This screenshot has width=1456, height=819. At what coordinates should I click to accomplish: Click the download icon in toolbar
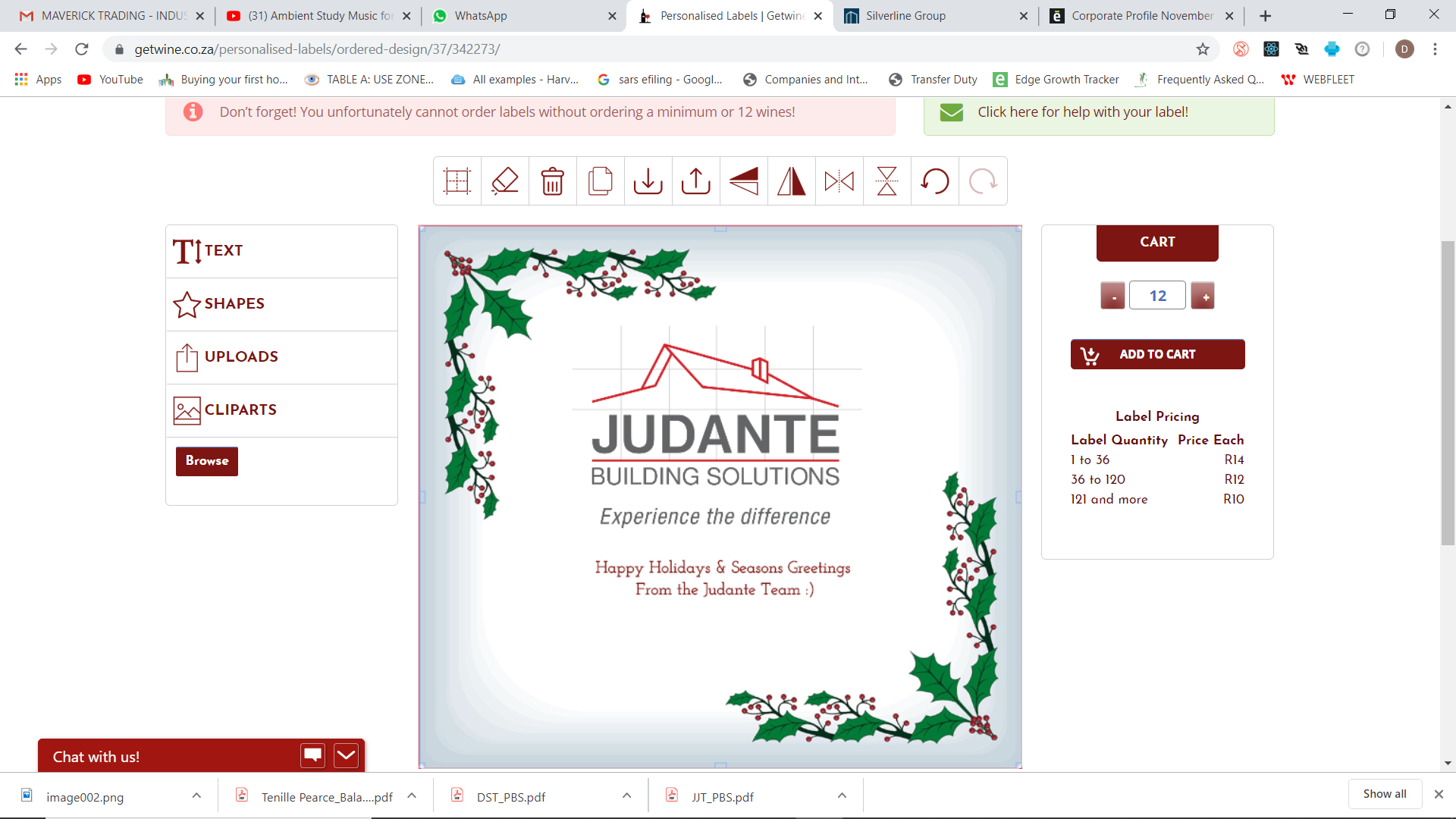tap(648, 181)
